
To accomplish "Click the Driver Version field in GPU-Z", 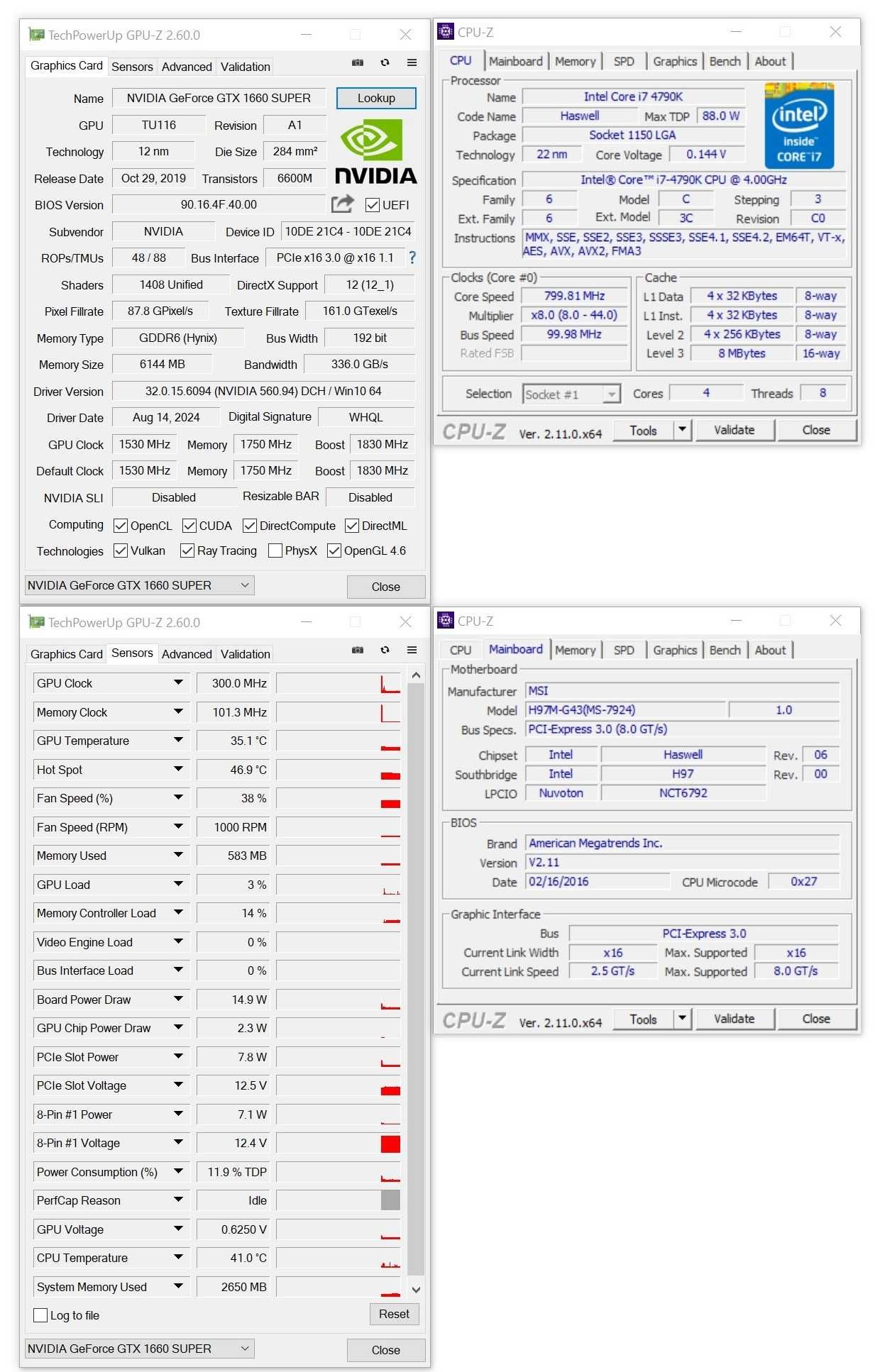I will pyautogui.click(x=263, y=391).
